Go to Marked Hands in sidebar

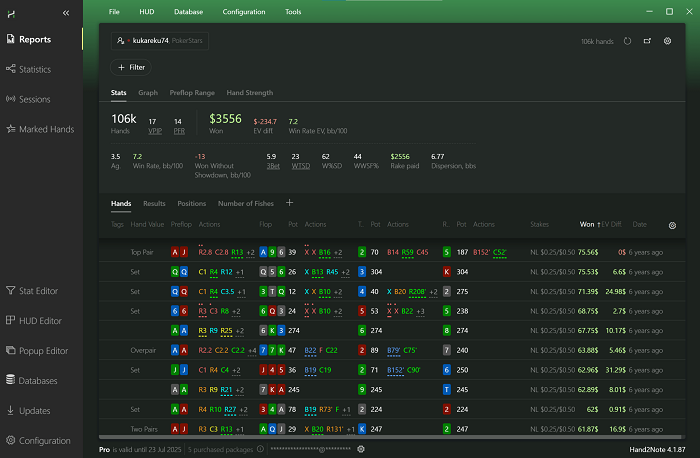point(45,129)
